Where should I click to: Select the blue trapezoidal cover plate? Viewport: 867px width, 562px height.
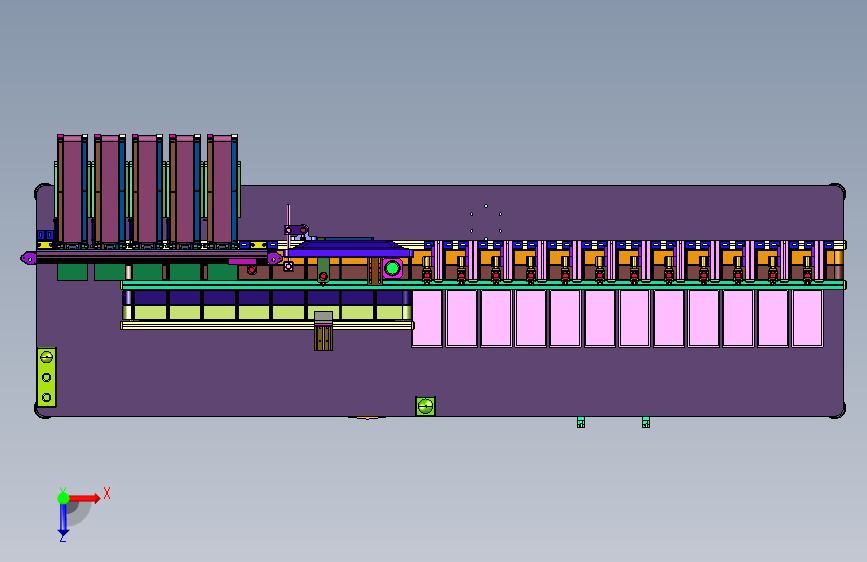(348, 249)
